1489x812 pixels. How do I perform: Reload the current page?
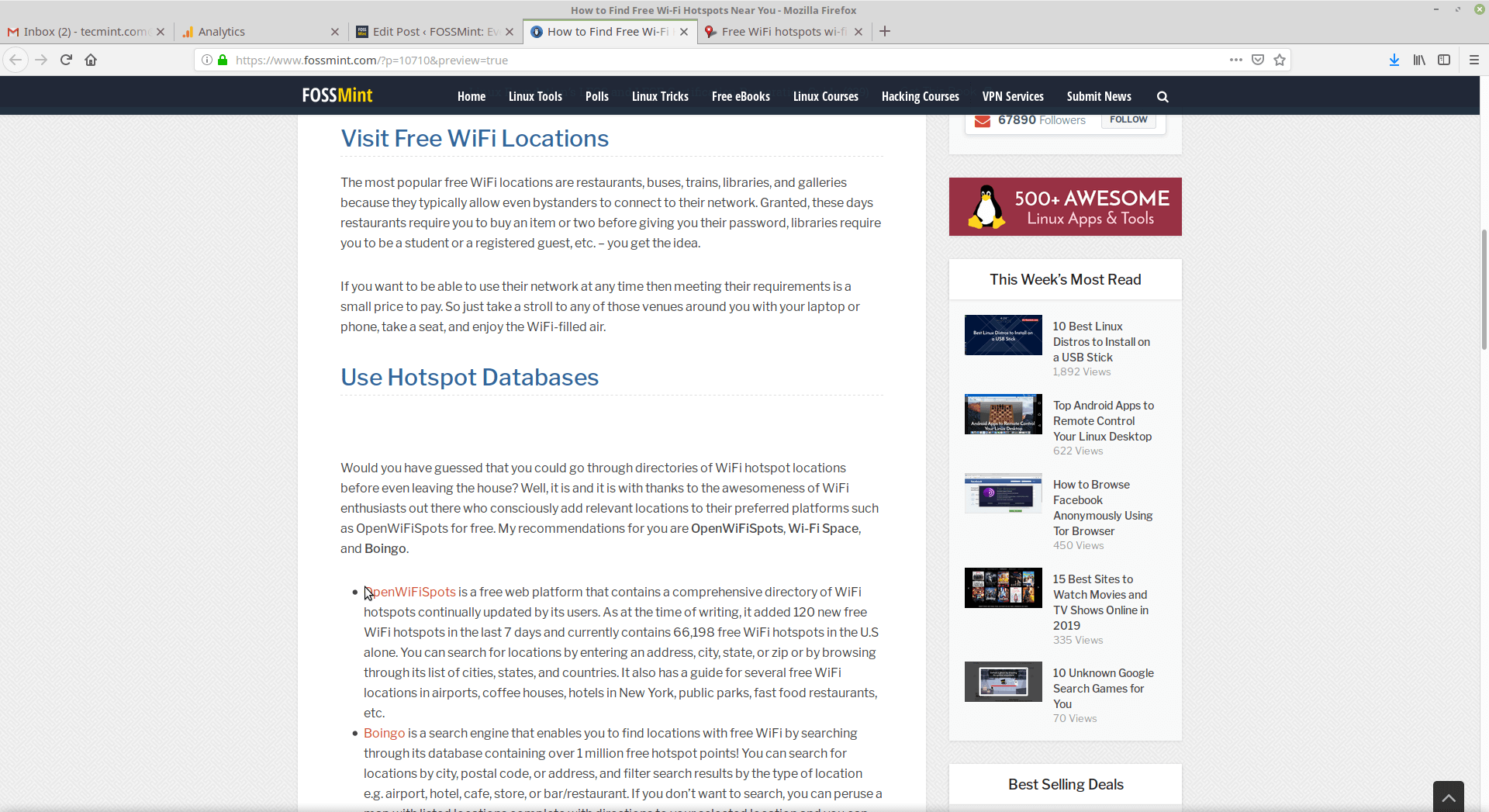66,60
